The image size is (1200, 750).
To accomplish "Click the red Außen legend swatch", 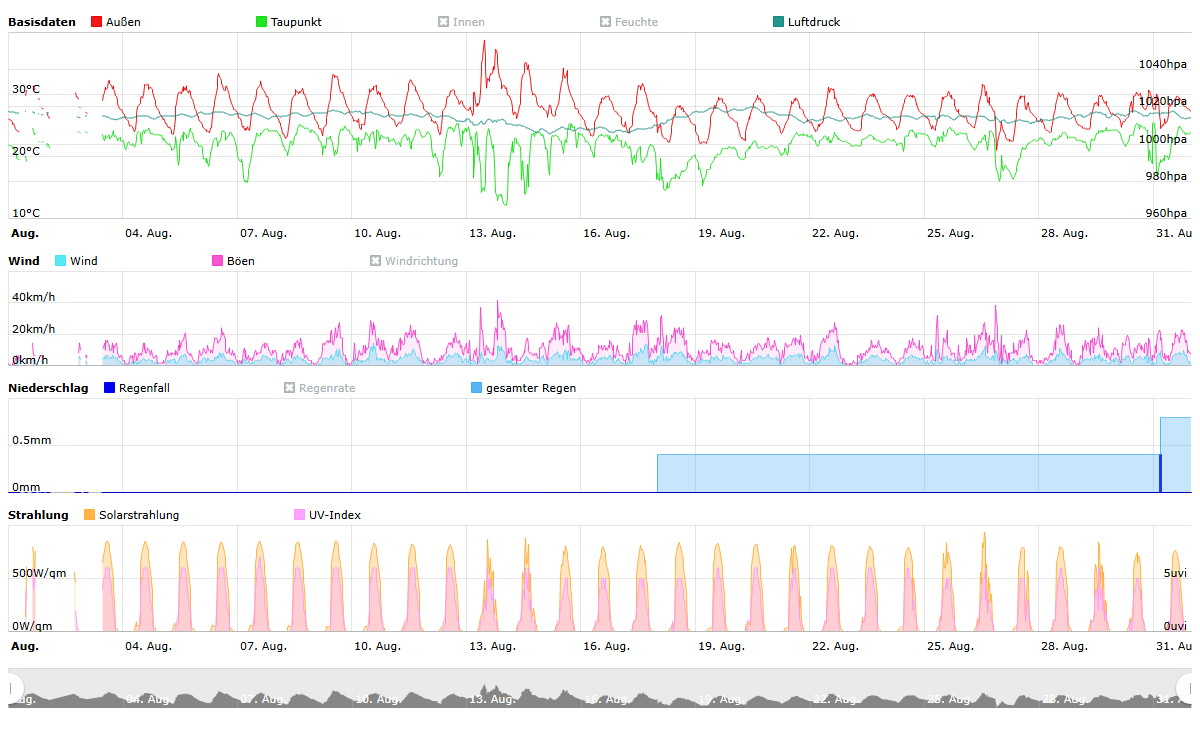I will pyautogui.click(x=97, y=22).
